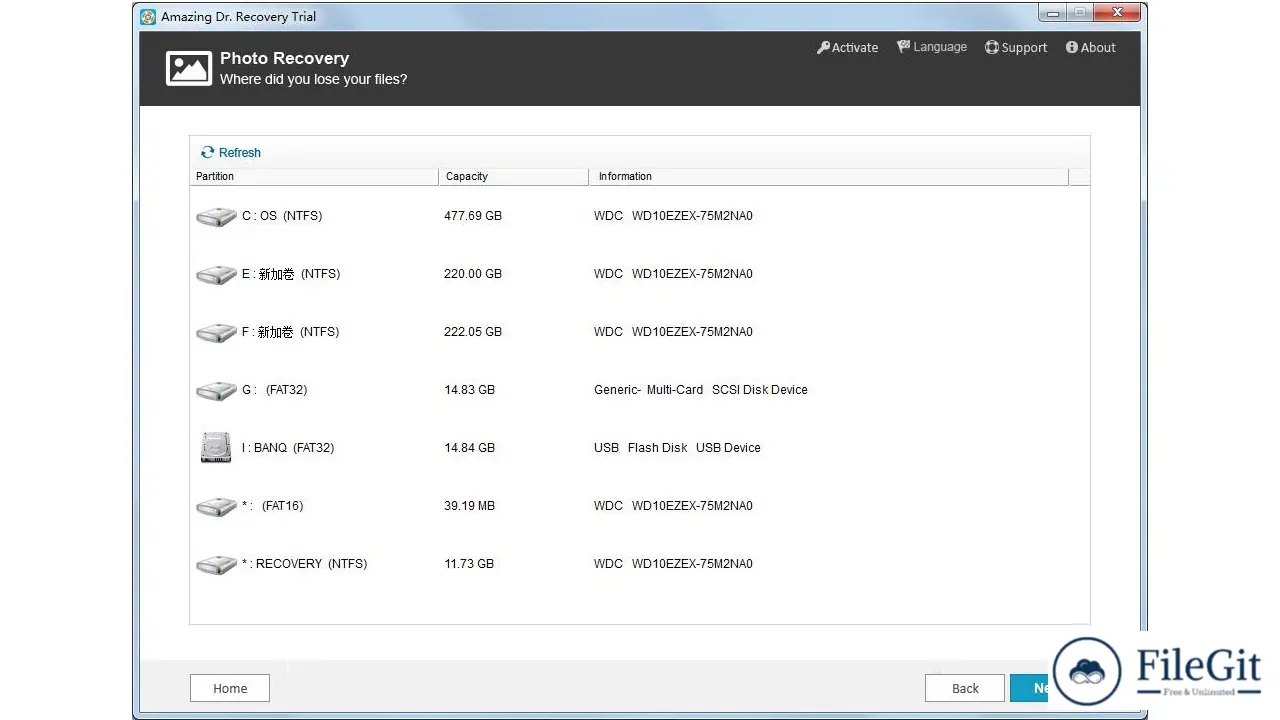Click USB Flash Disk USB Device text
The width and height of the screenshot is (1280, 720).
[x=677, y=448]
